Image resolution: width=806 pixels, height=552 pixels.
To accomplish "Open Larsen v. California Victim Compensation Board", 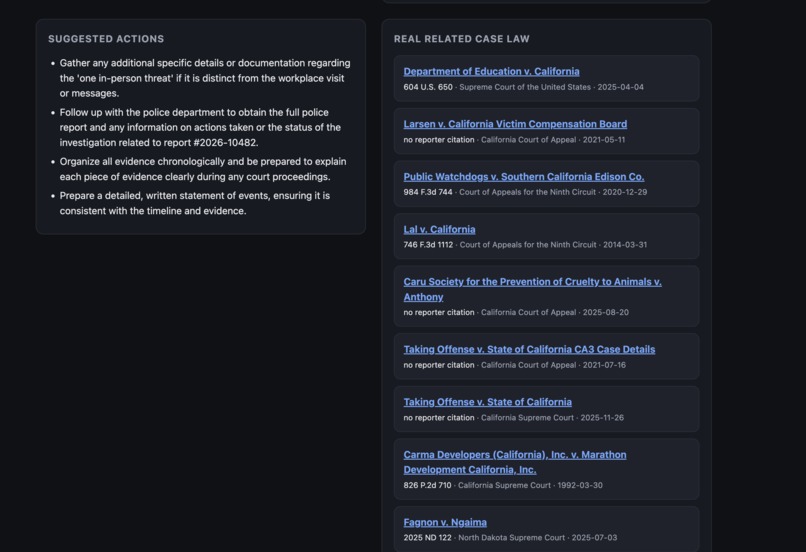I will pyautogui.click(x=515, y=124).
